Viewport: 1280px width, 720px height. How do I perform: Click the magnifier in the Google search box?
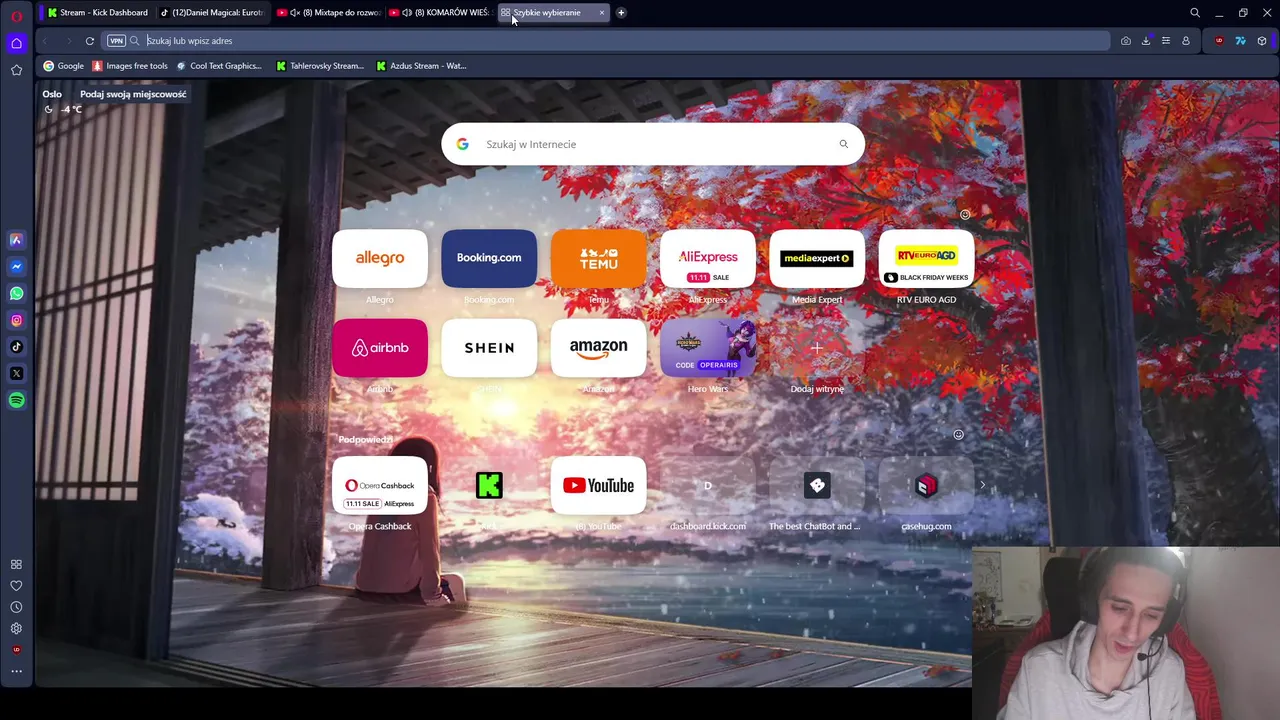coord(844,144)
